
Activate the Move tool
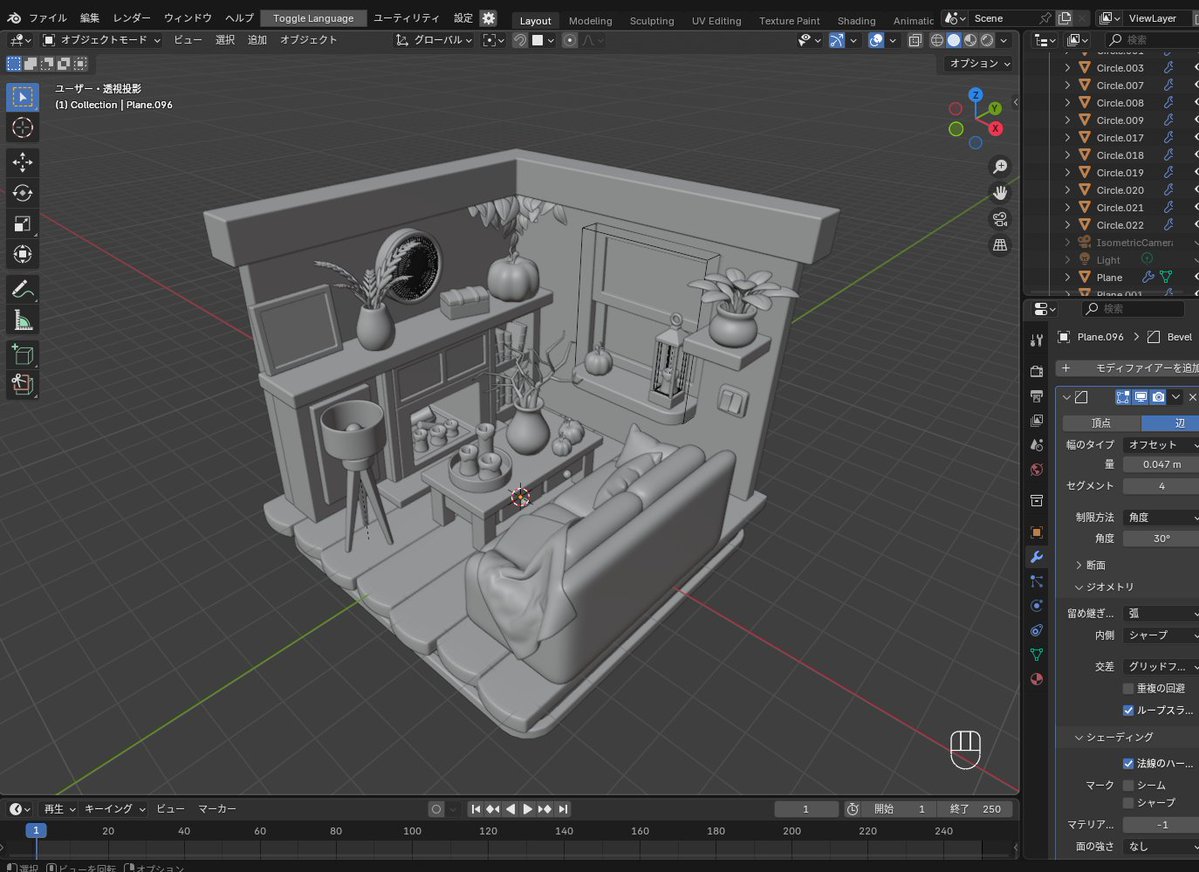click(x=22, y=161)
